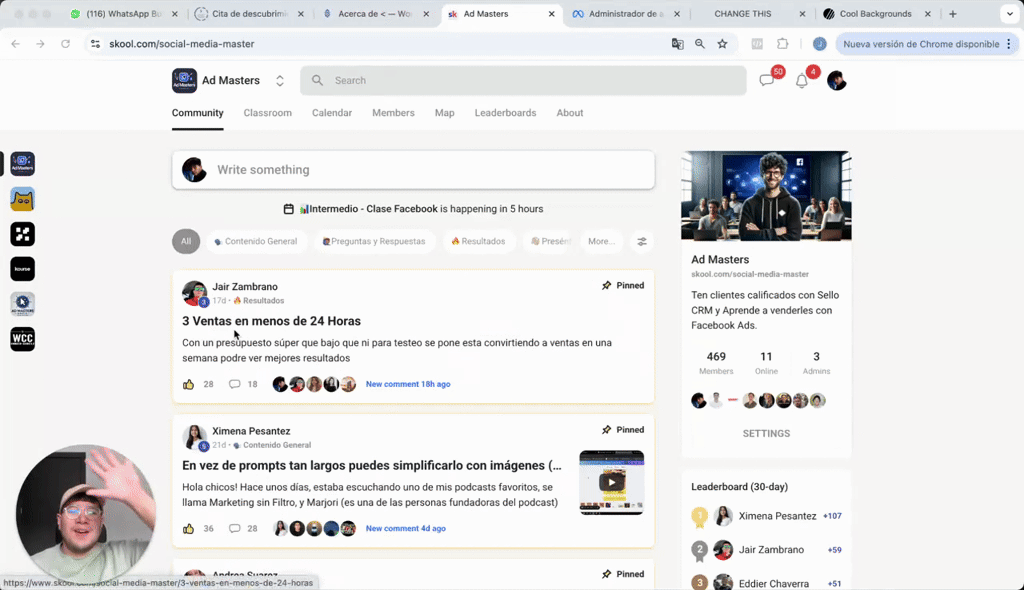Expand the group switcher arrows
Screen dimensions: 1024x590
point(280,80)
